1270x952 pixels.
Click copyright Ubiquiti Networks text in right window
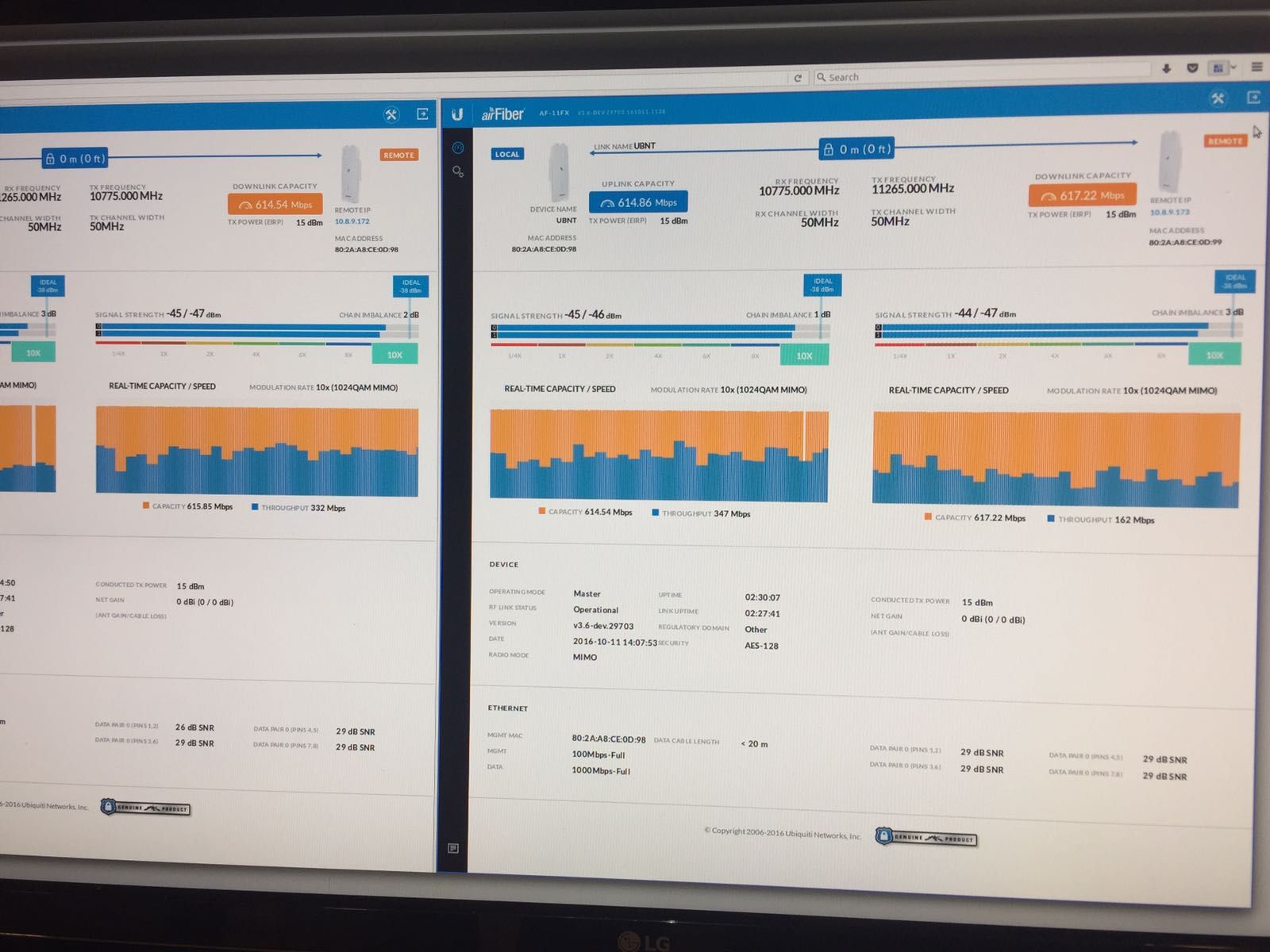783,833
